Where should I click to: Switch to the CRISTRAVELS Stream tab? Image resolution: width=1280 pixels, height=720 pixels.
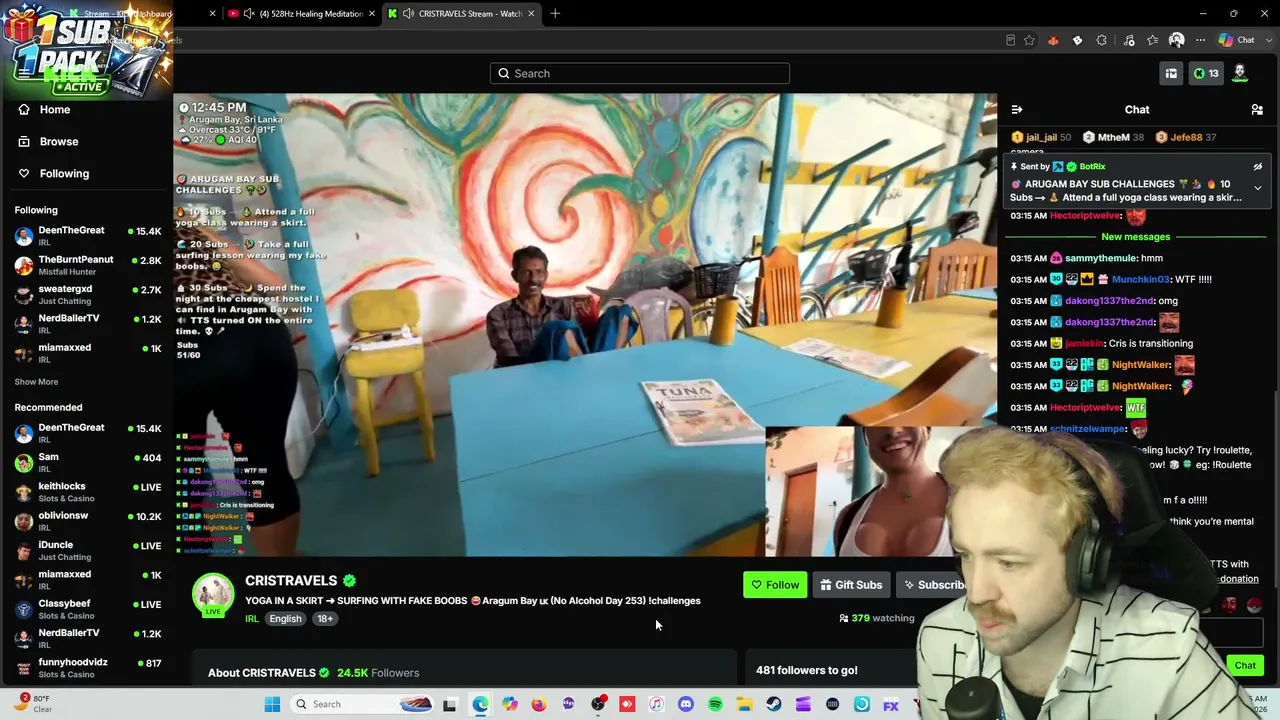pyautogui.click(x=462, y=14)
